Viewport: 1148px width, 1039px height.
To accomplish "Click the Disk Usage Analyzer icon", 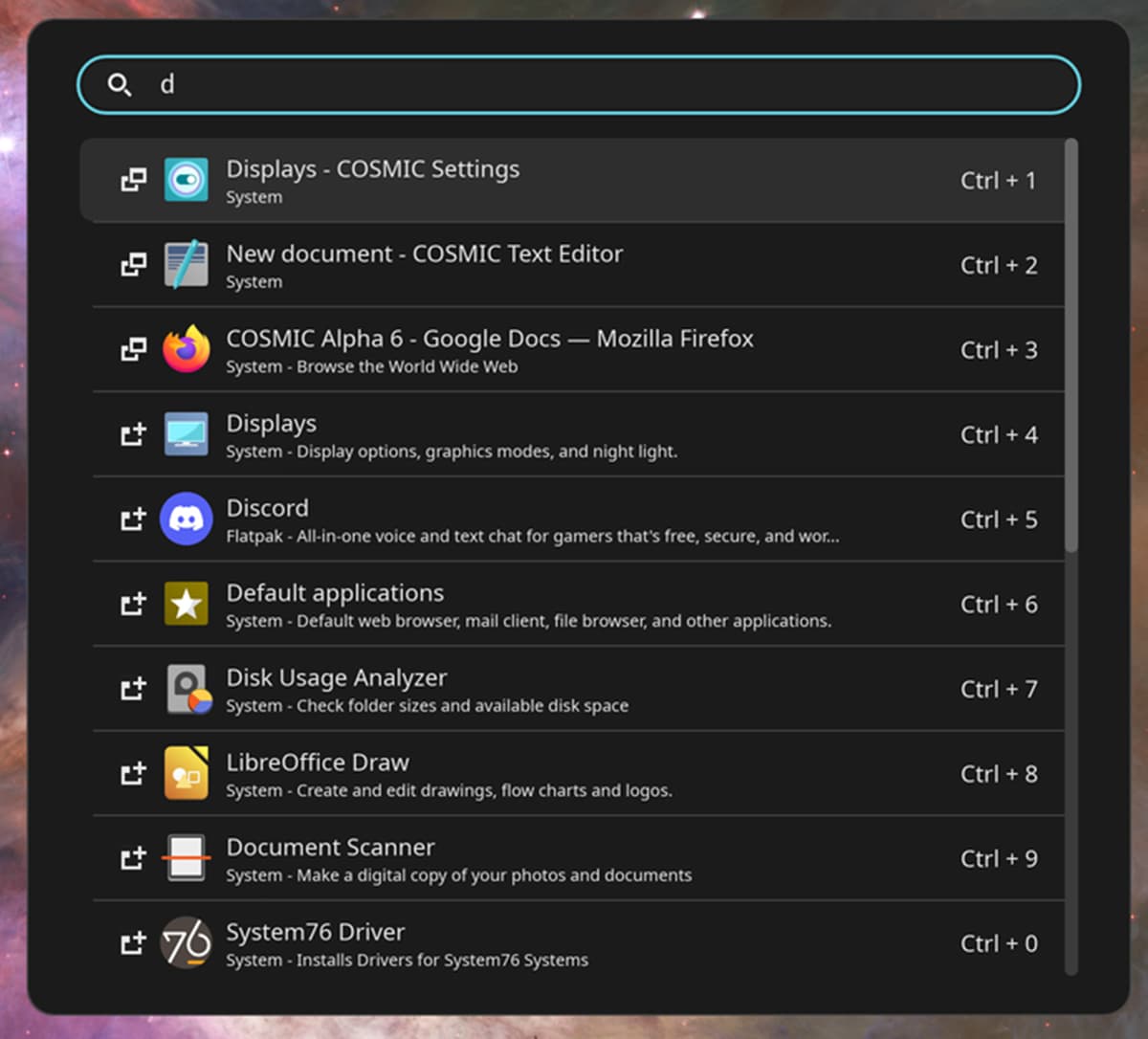I will tap(188, 689).
